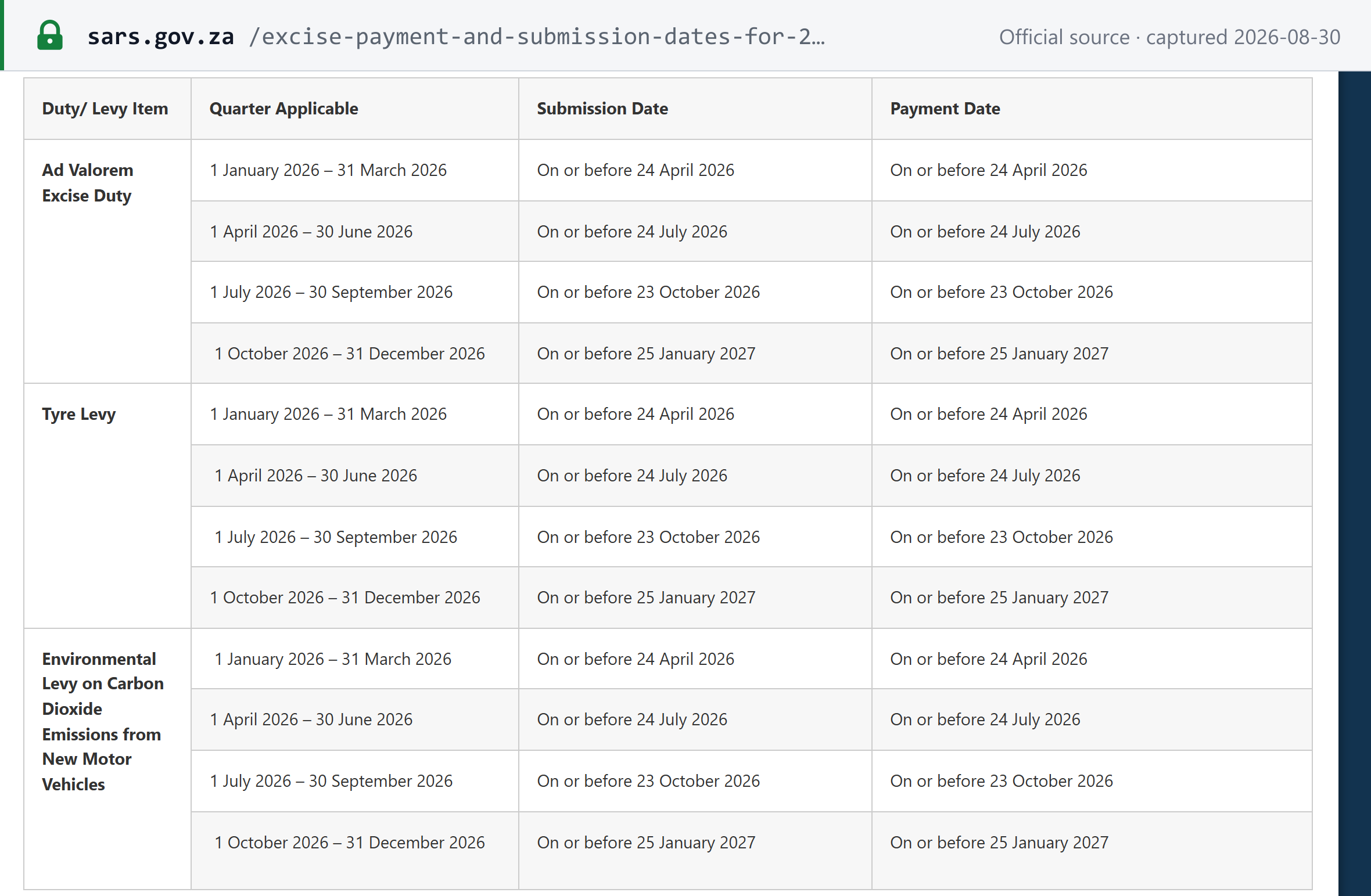
Task: Select the Tyre Levy row label
Action: click(x=79, y=414)
